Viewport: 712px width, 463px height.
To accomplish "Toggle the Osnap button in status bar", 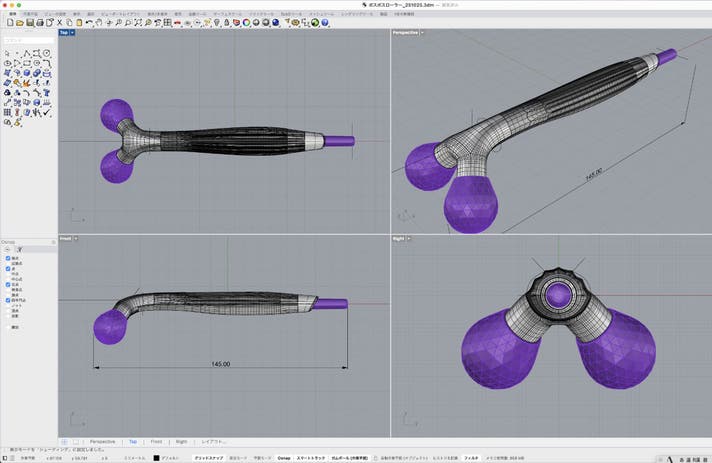I will point(284,457).
